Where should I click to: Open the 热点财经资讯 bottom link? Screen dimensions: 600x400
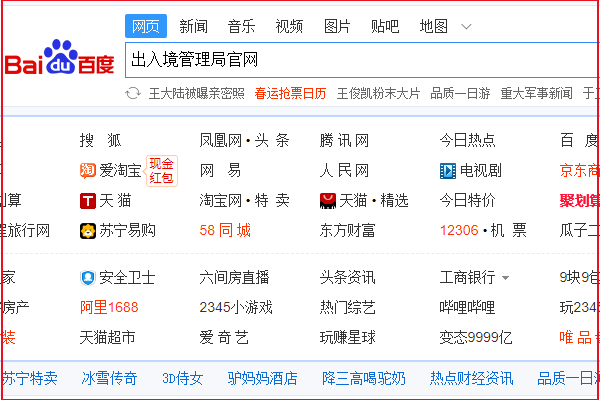(x=471, y=379)
